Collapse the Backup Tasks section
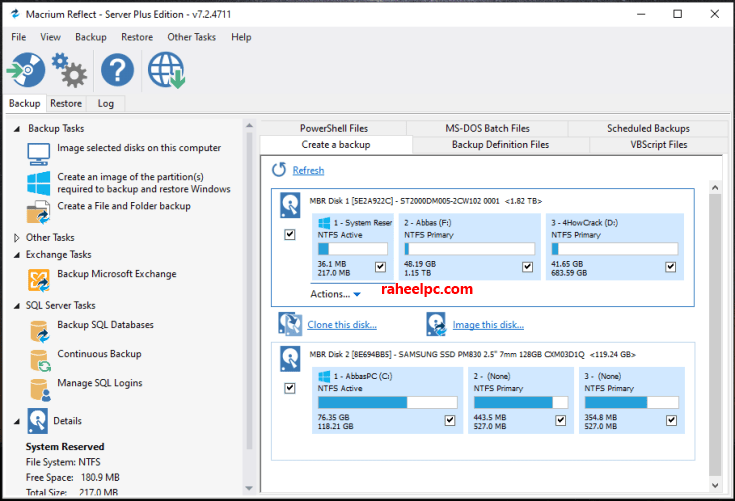Viewport: 735px width, 501px height. (x=17, y=128)
